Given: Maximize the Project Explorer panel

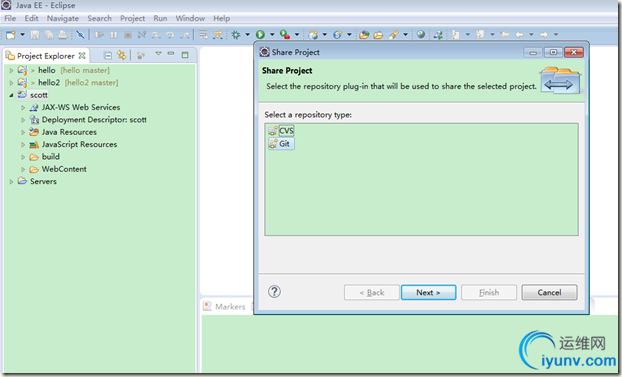Looking at the screenshot, I should click(185, 55).
